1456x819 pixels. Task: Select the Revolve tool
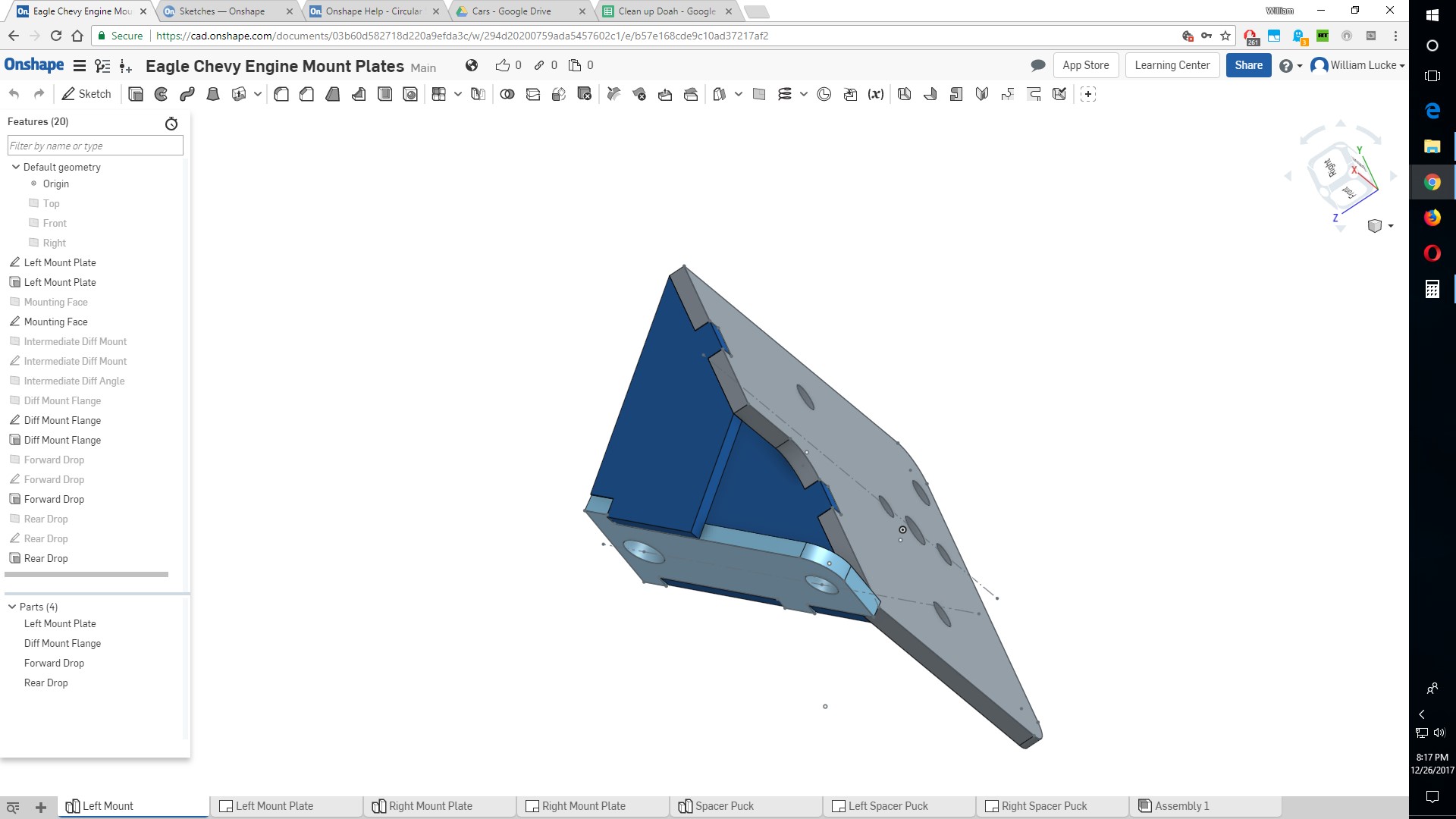click(x=162, y=94)
